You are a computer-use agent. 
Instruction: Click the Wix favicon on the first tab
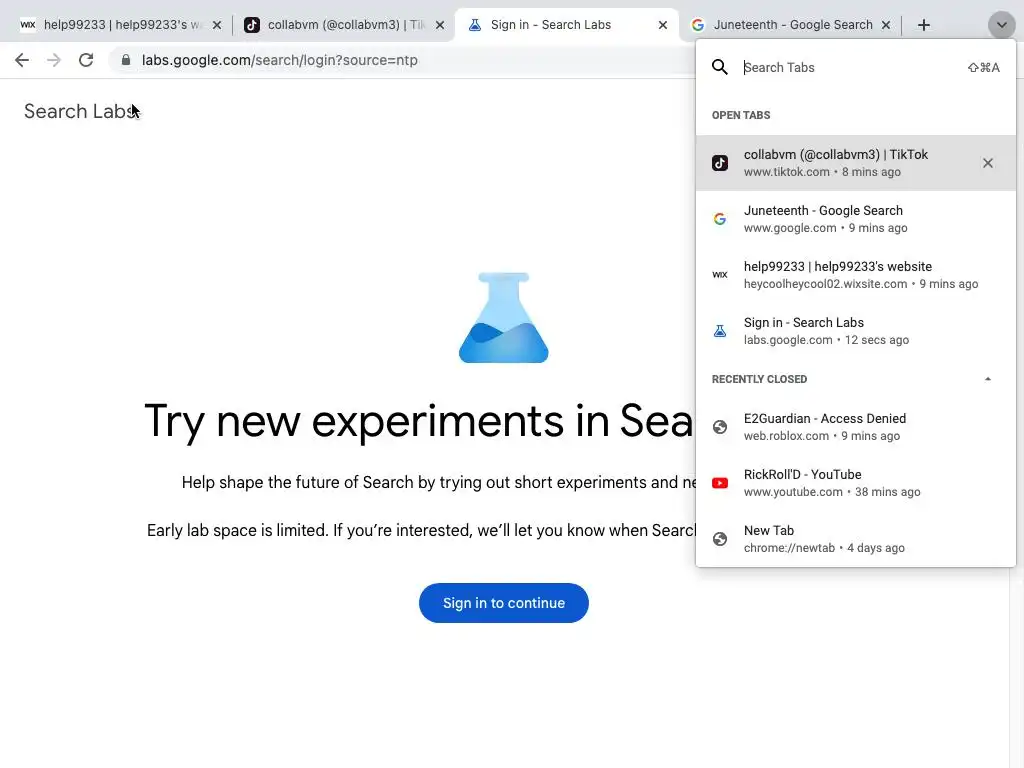[x=27, y=25]
